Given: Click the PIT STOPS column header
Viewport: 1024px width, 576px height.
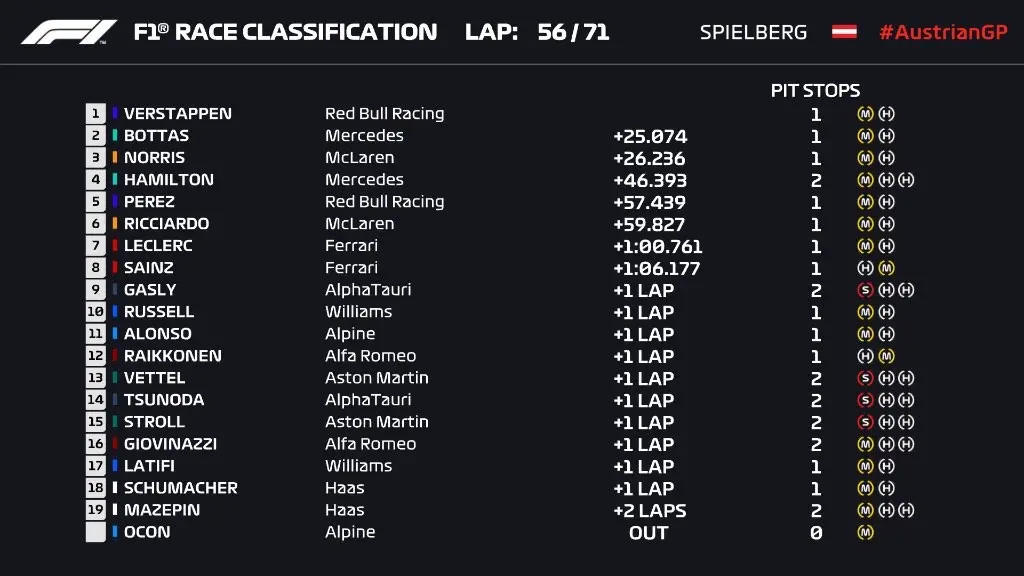Looking at the screenshot, I should tap(815, 90).
